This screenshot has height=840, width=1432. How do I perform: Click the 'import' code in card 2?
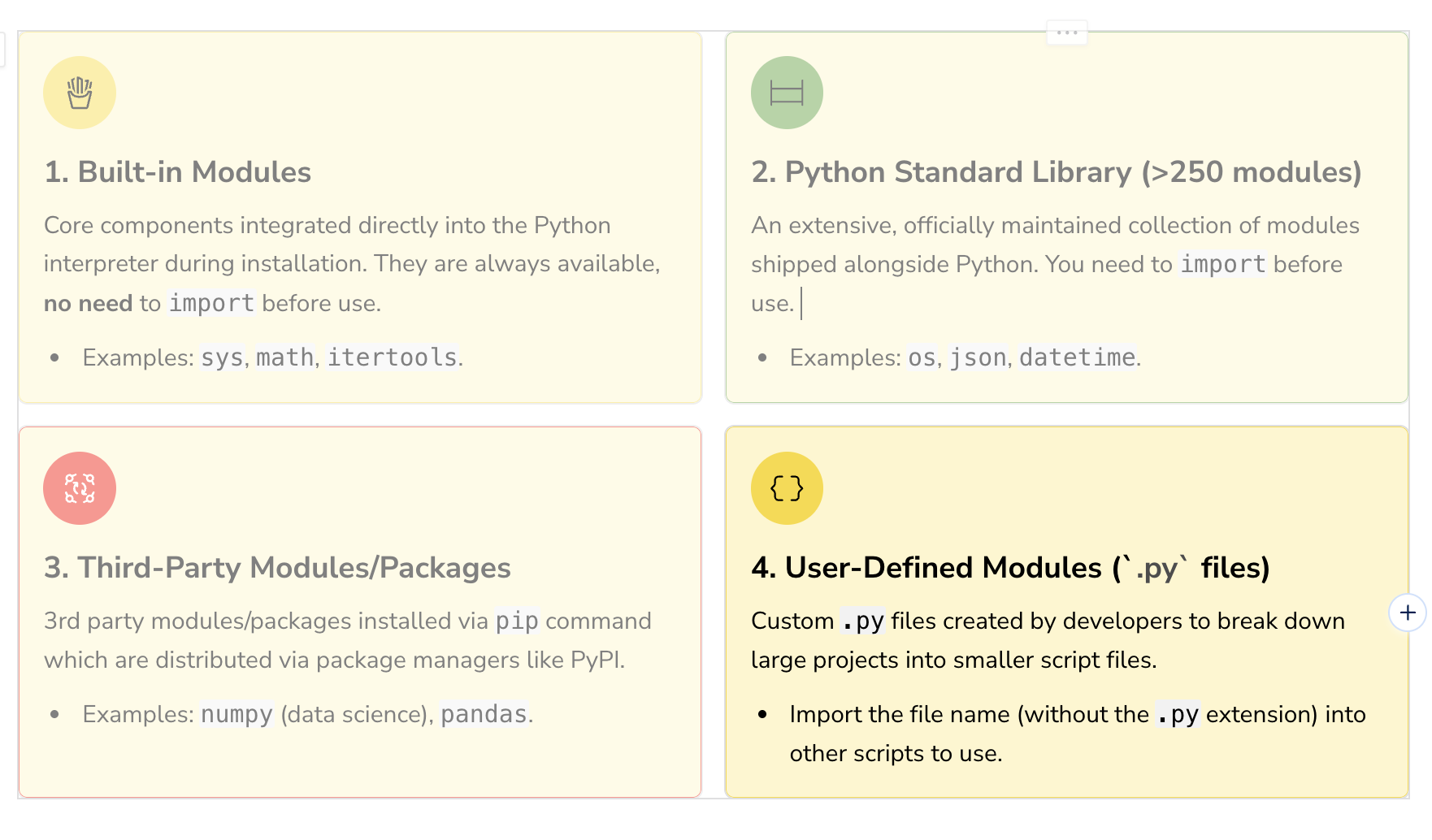(1222, 265)
